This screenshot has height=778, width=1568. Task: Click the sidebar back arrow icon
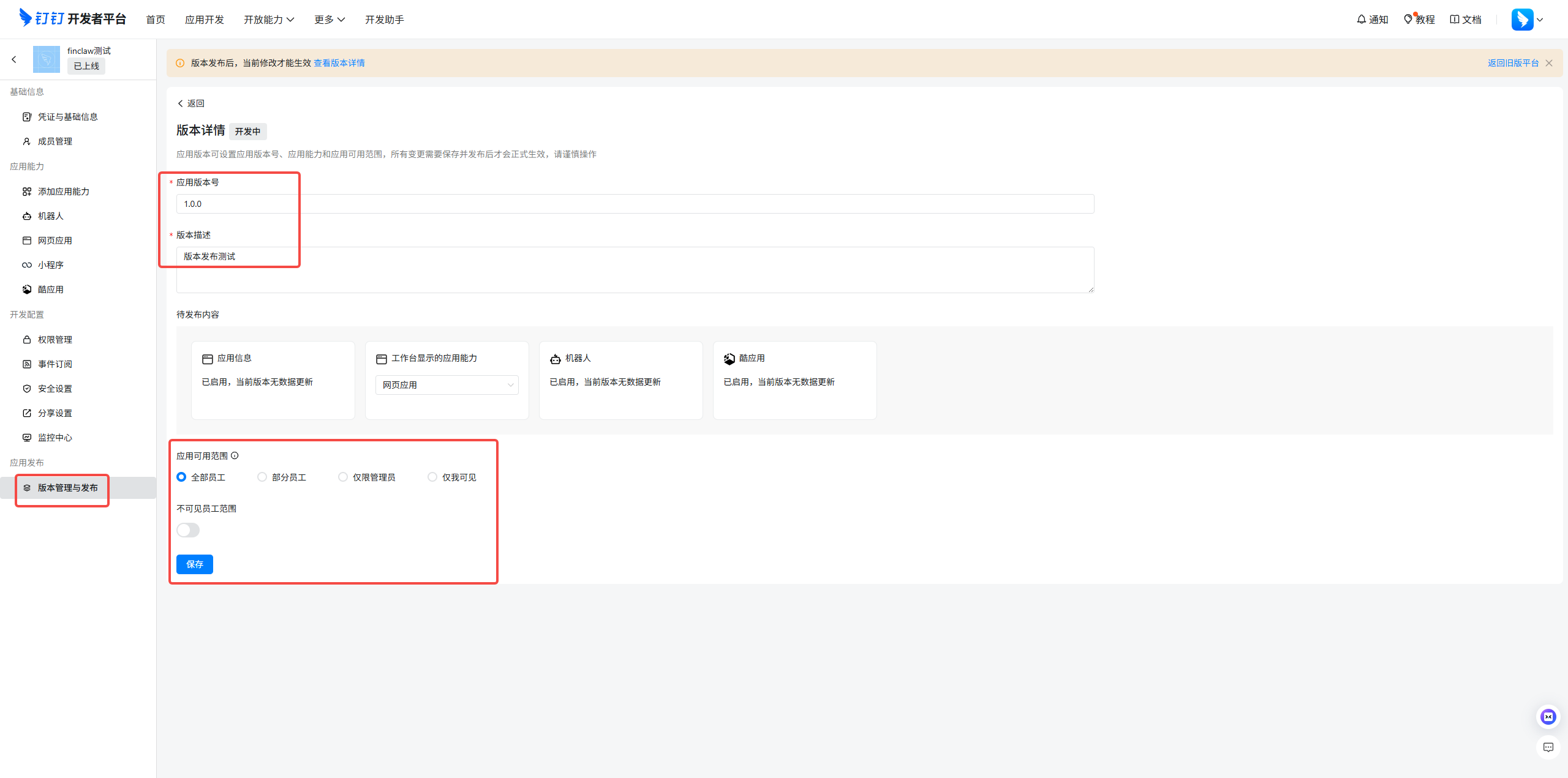[x=14, y=59]
